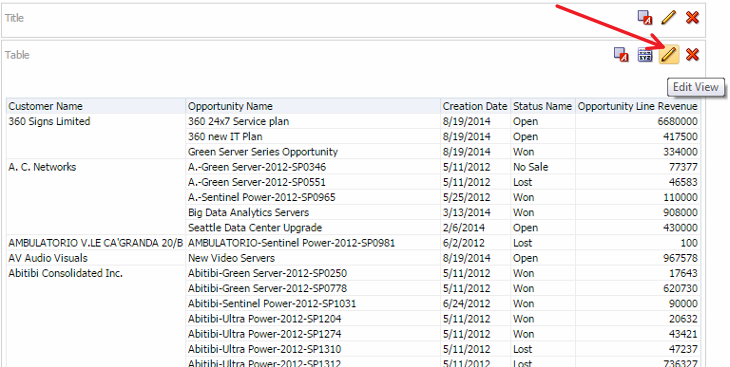
Task: Select opportunity A.-Green Server-2012-SP0346
Action: pyautogui.click(x=257, y=167)
